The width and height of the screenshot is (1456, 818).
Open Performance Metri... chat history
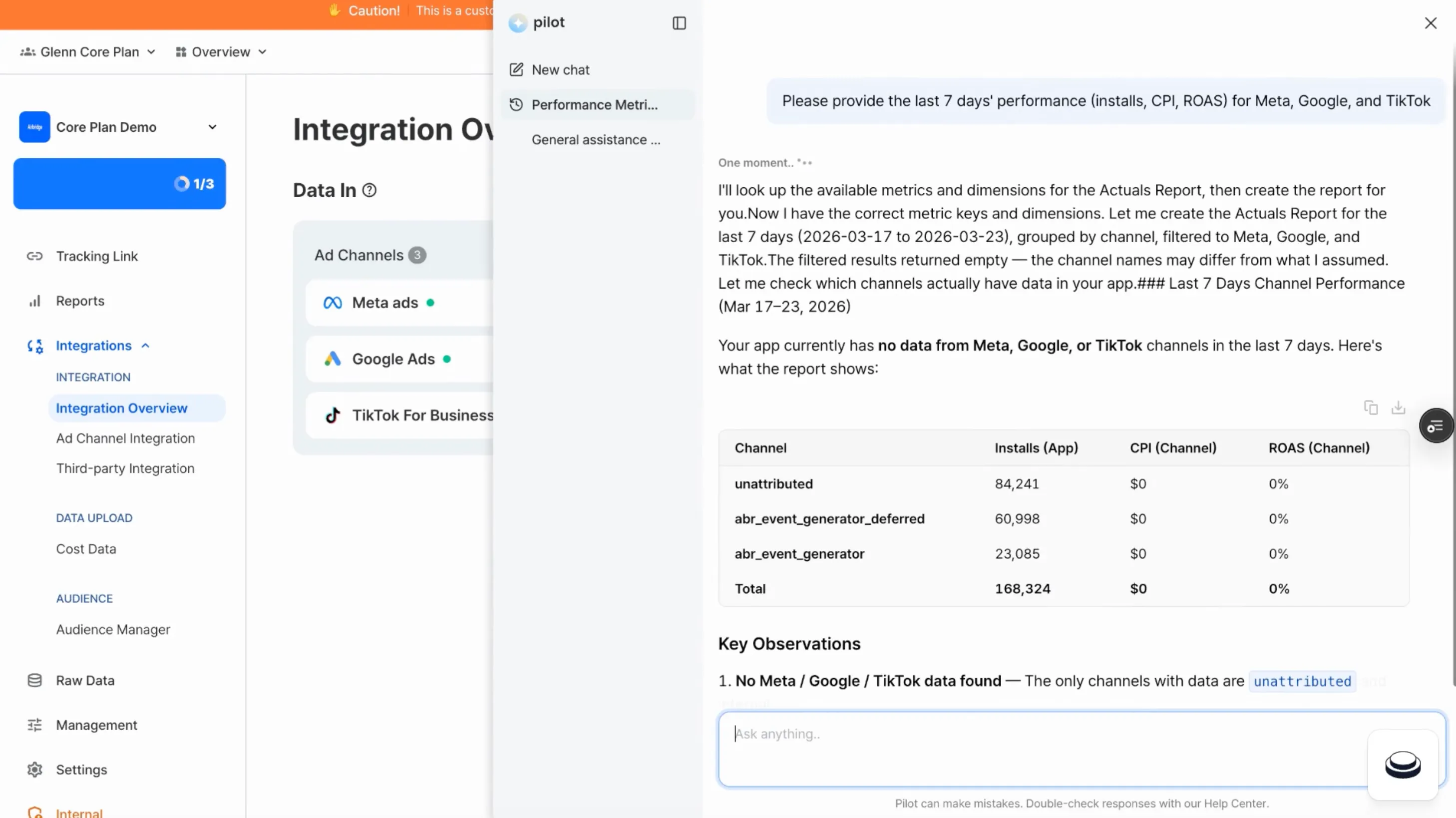click(x=594, y=104)
